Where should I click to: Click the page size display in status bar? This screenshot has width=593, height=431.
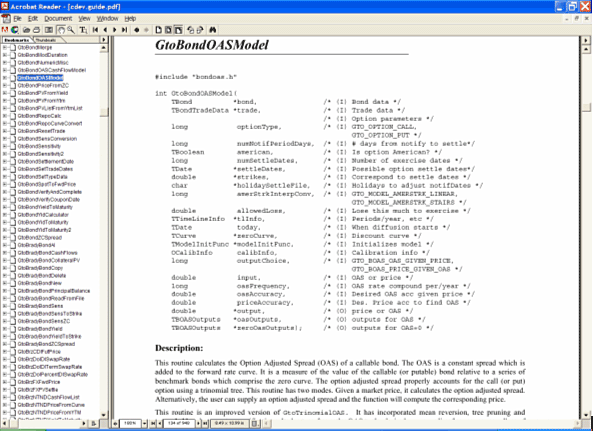tap(230, 424)
